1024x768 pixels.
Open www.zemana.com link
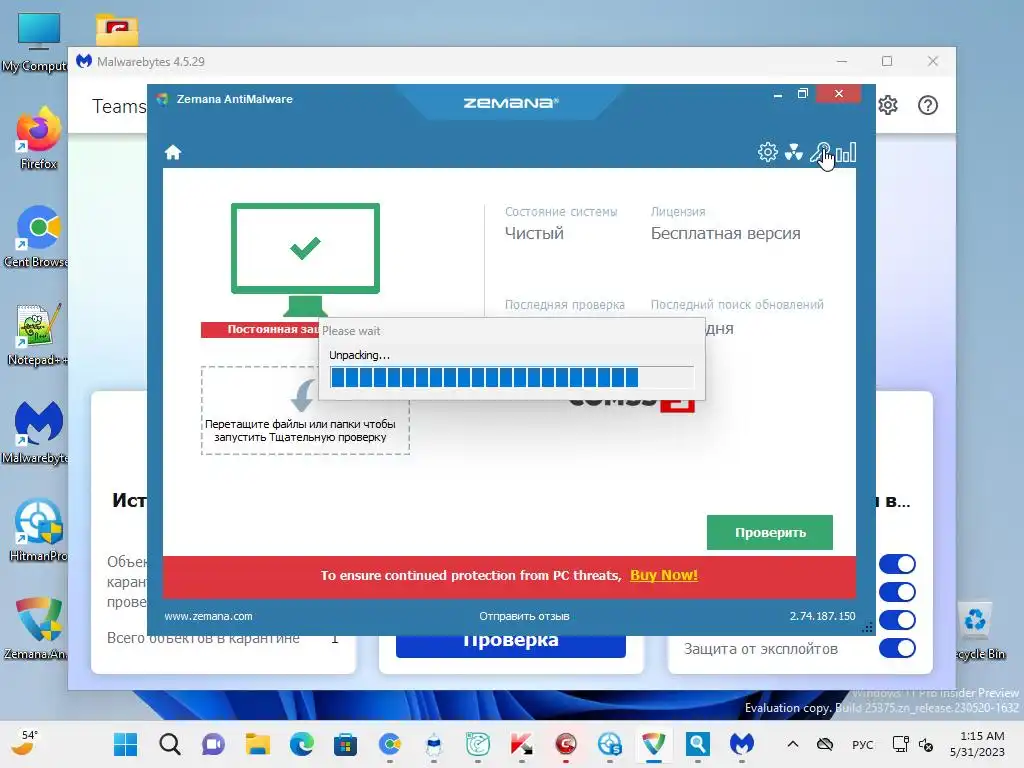(208, 616)
